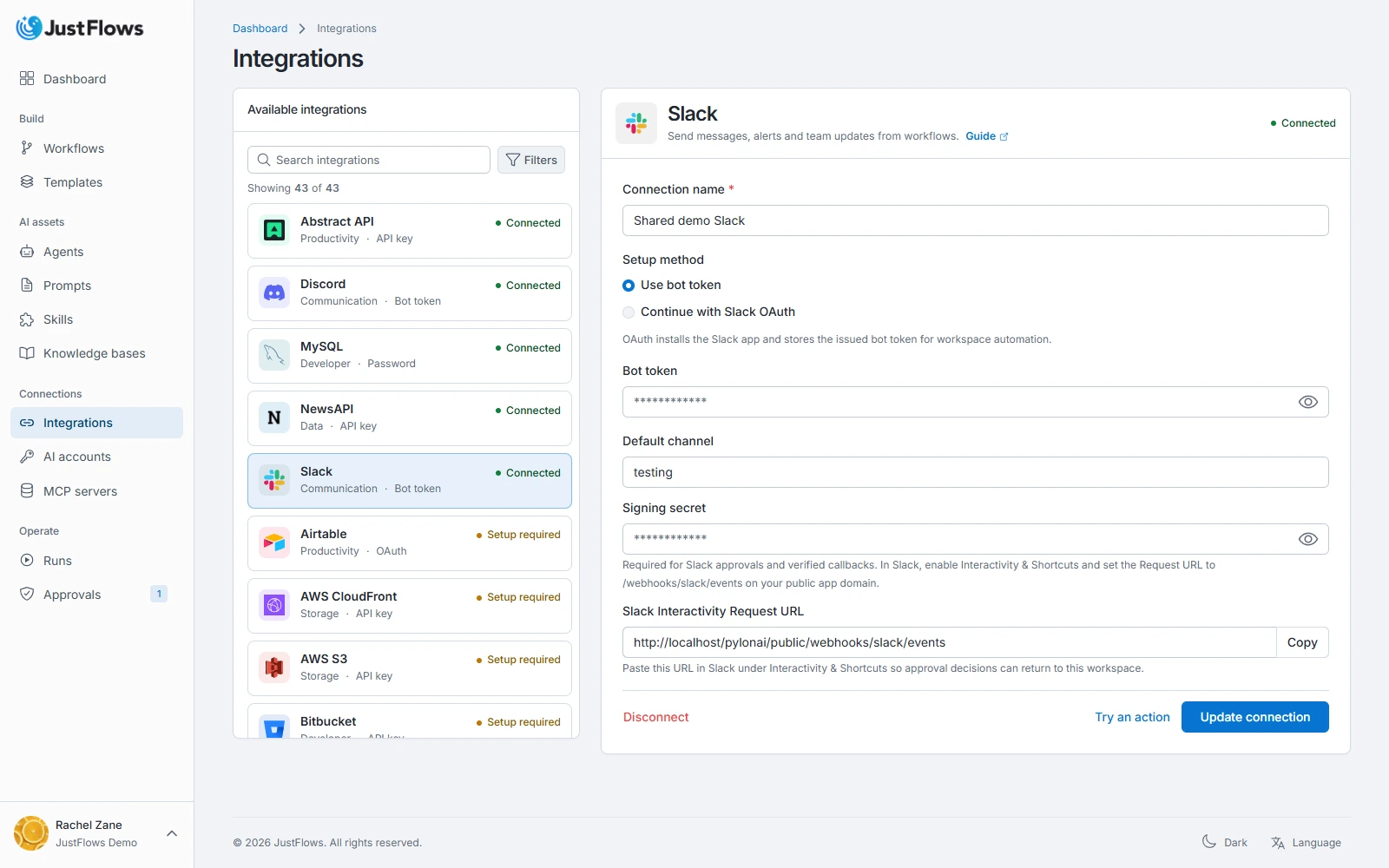The width and height of the screenshot is (1389, 868).
Task: Select Continue with Slack OAuth option
Action: coord(629,312)
